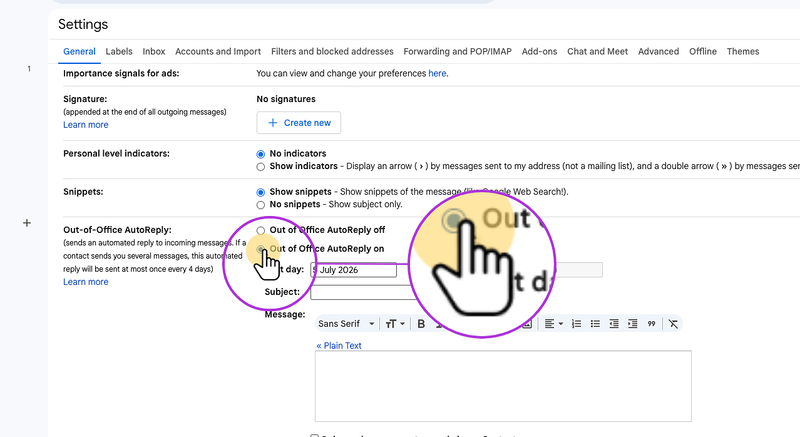
Task: Click the First day field showing July 2026
Action: pyautogui.click(x=354, y=270)
